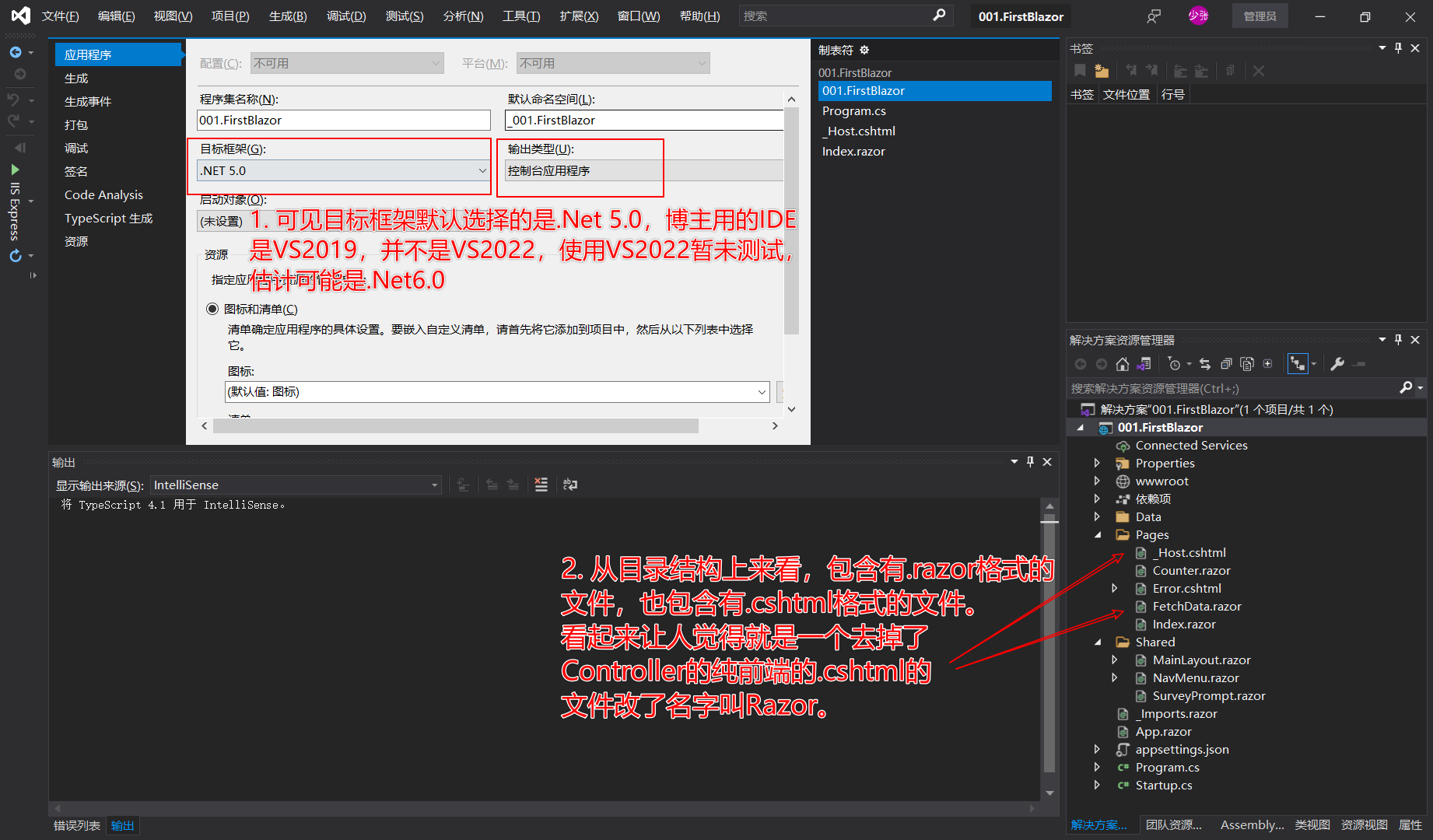
Task: Click Solution Explorer search magnifier icon
Action: [x=1406, y=387]
